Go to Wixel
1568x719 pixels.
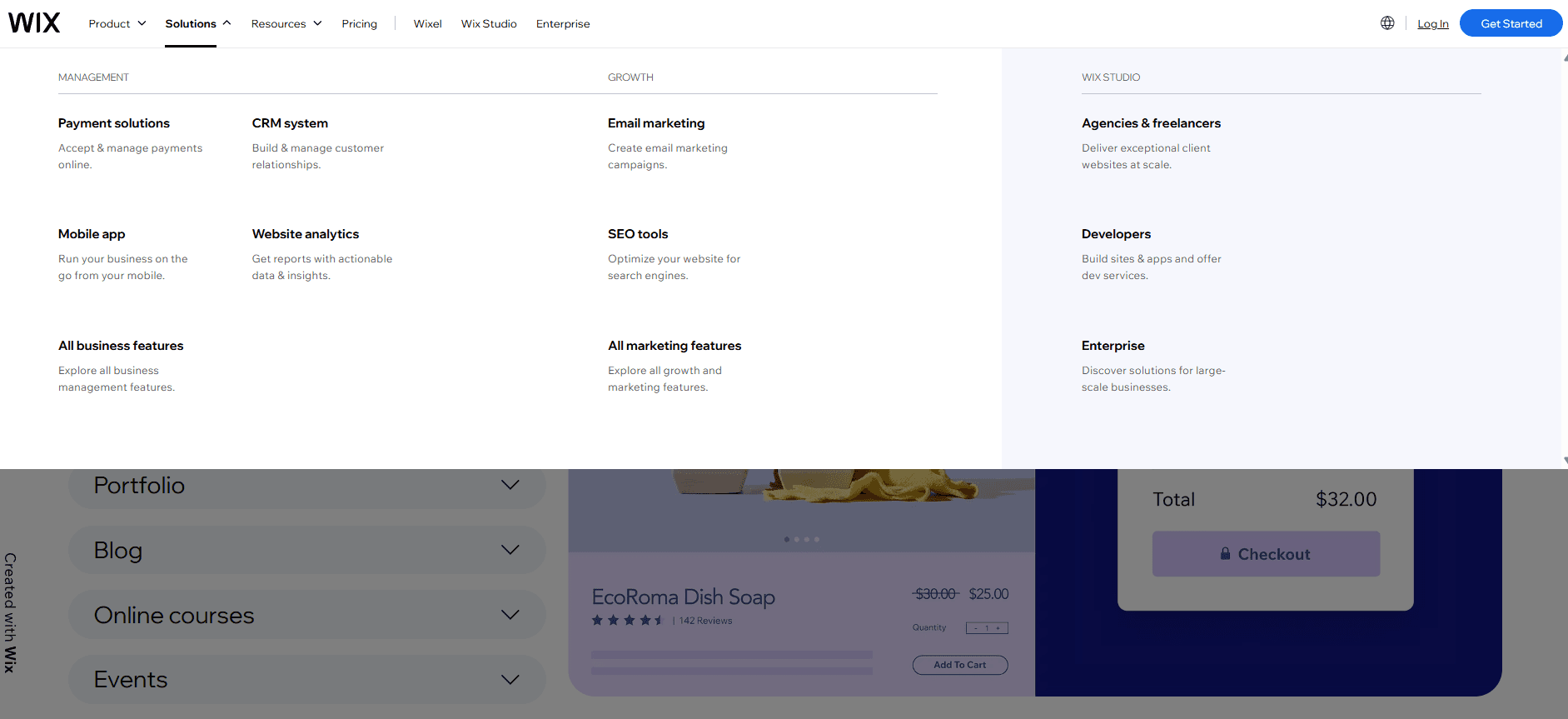427,23
